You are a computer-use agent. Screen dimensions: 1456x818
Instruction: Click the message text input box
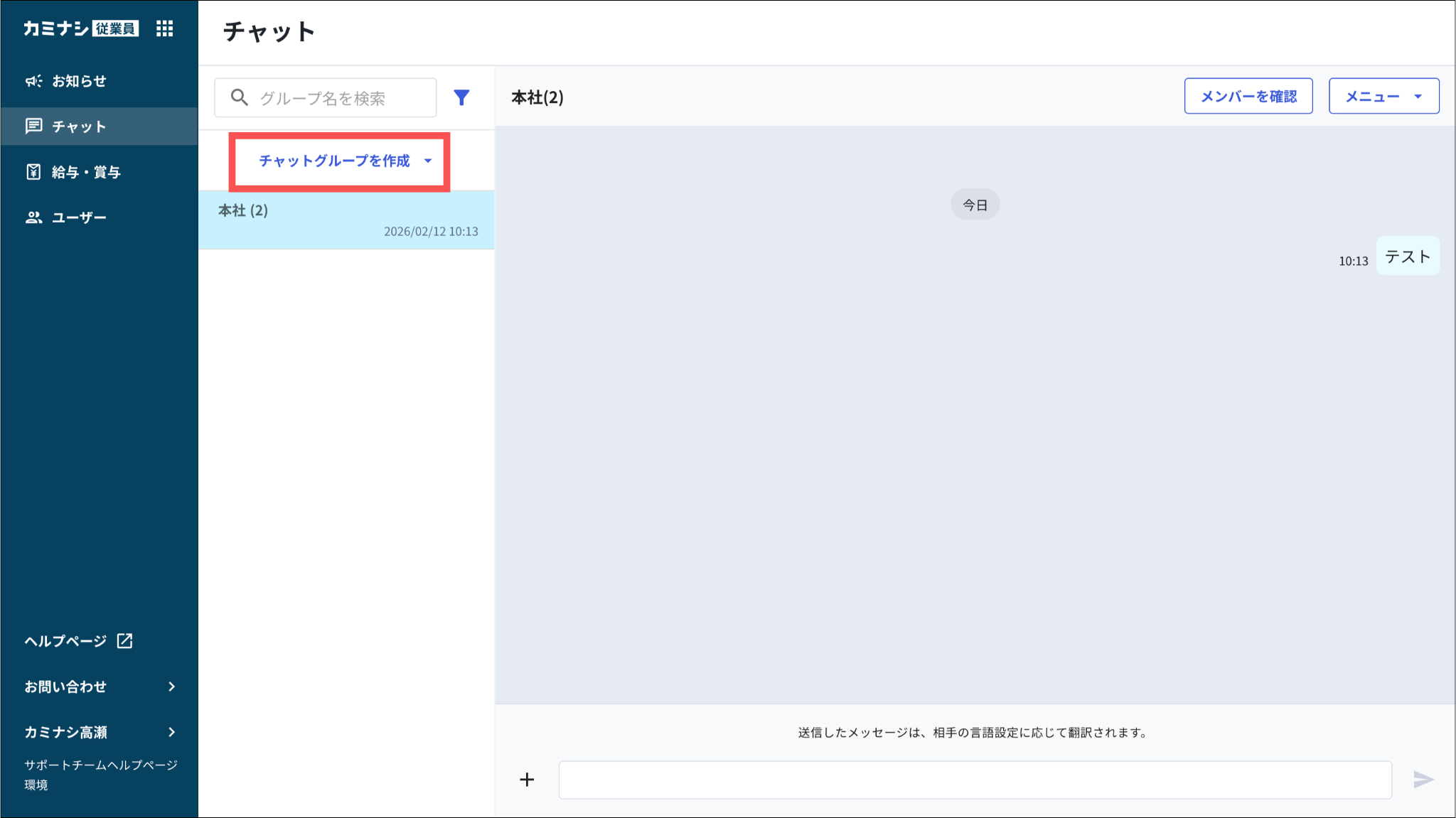975,780
